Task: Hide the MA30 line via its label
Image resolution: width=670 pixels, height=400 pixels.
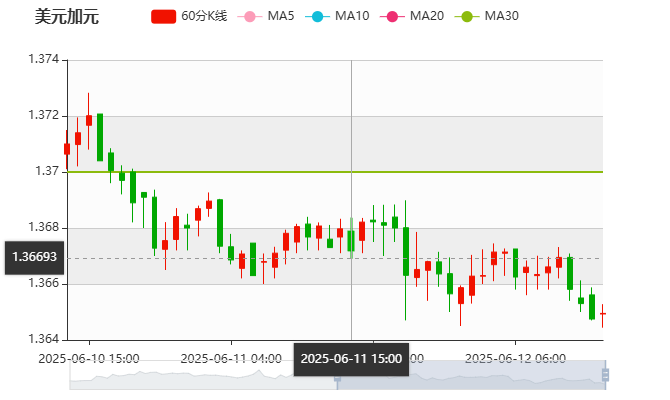Action: coord(501,16)
